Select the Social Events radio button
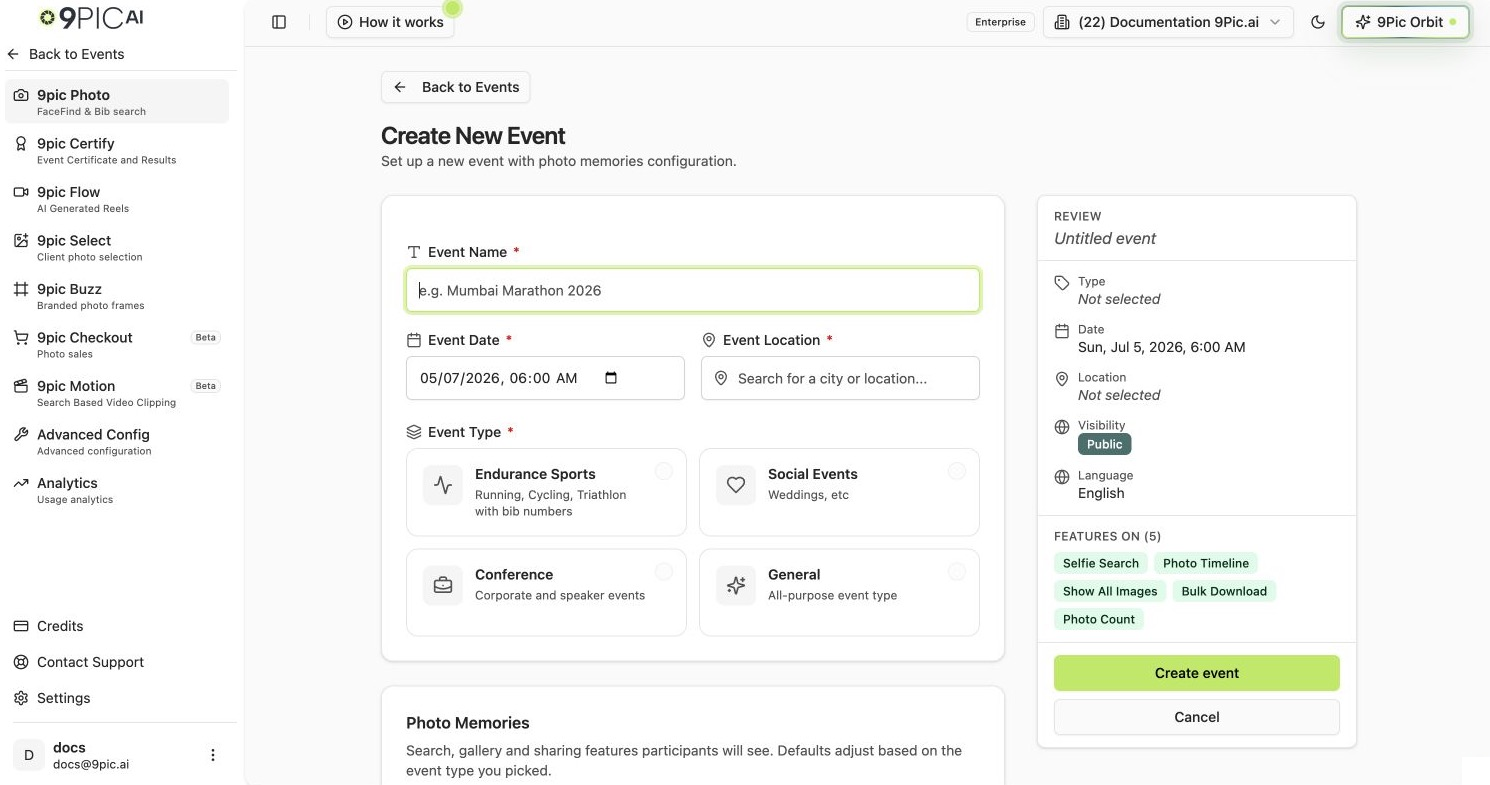Image resolution: width=1490 pixels, height=785 pixels. click(957, 471)
